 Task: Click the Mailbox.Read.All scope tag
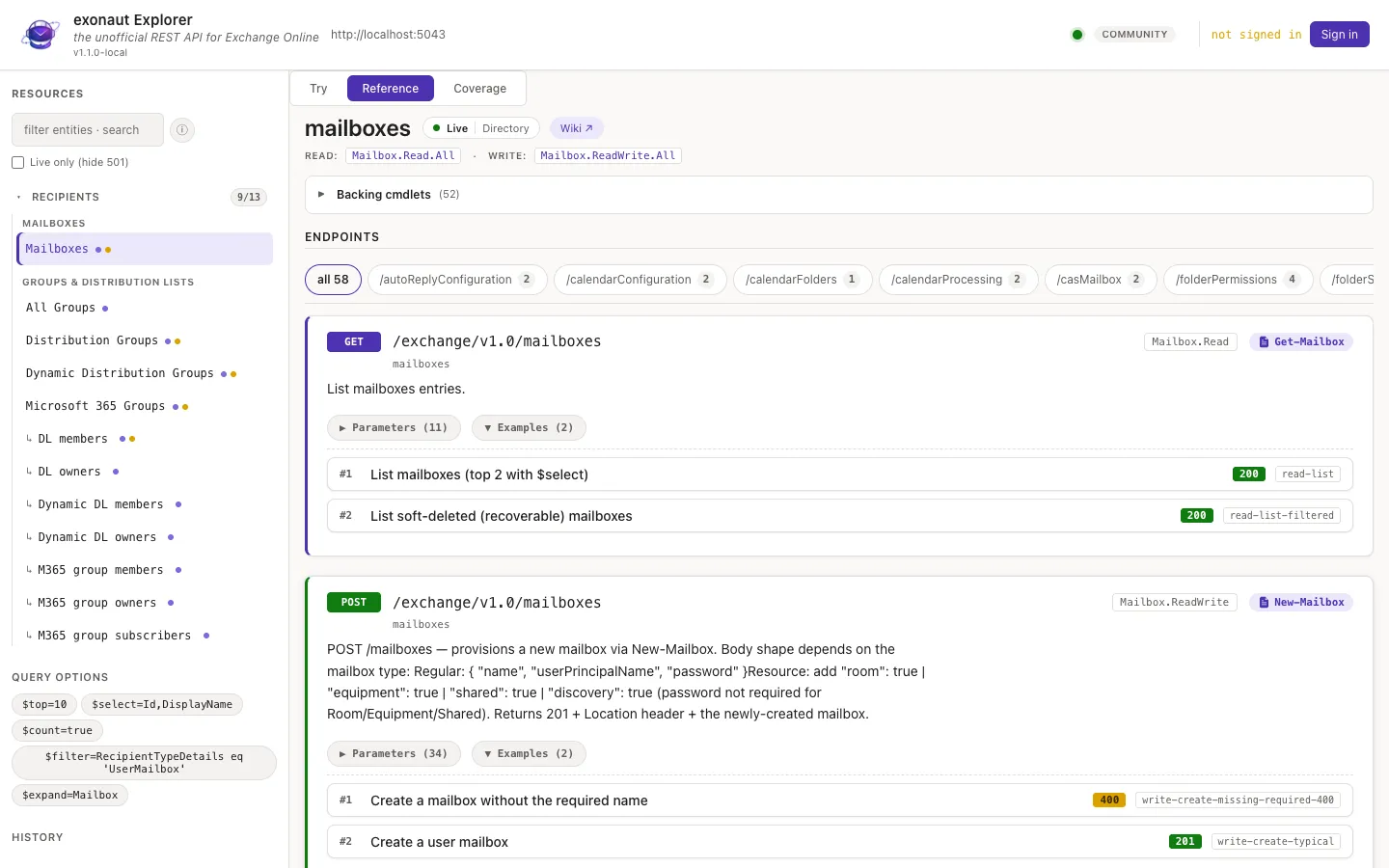pyautogui.click(x=403, y=155)
